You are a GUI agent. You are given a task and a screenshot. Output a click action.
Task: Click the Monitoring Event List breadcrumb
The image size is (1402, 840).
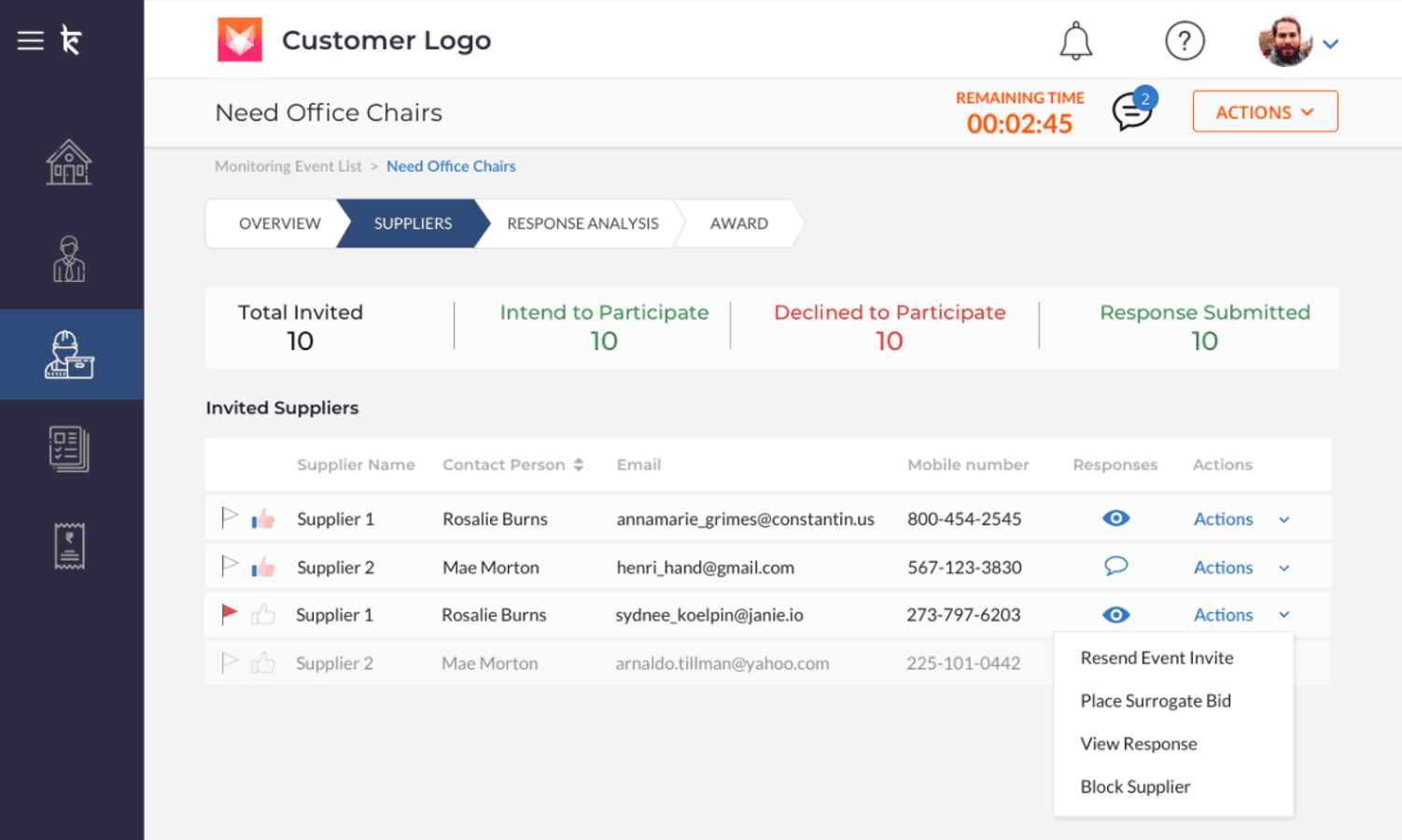click(x=287, y=166)
